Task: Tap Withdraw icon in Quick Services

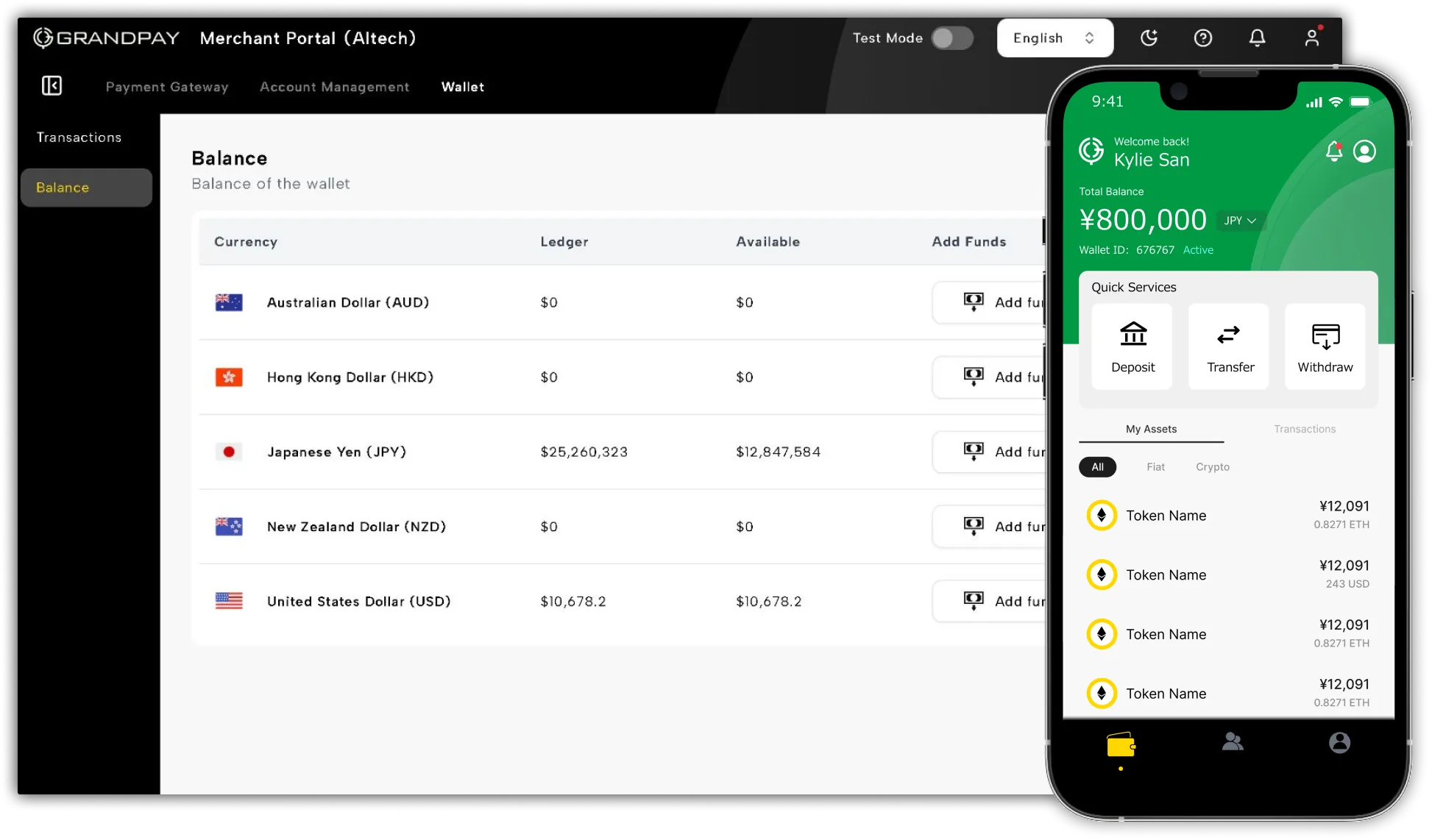Action: point(1325,335)
